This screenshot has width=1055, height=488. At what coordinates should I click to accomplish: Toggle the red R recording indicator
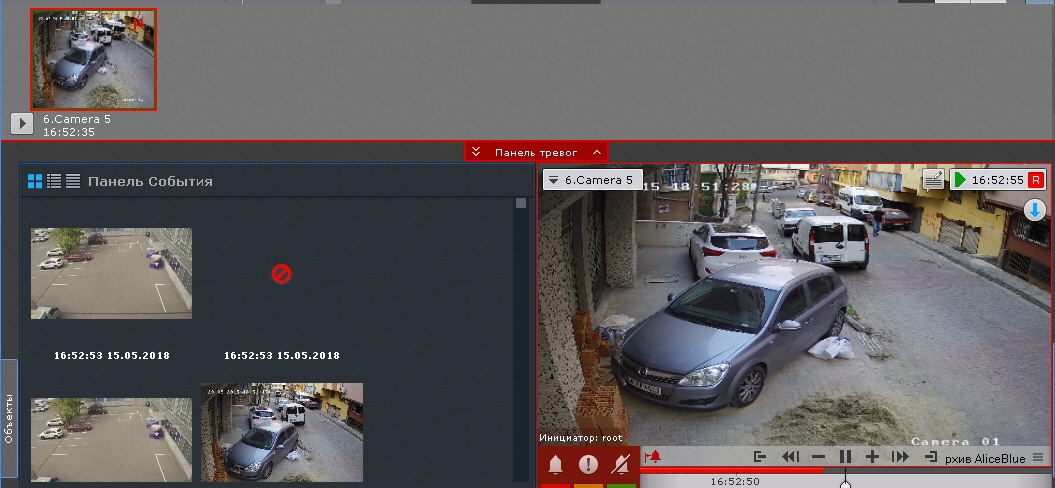1036,180
